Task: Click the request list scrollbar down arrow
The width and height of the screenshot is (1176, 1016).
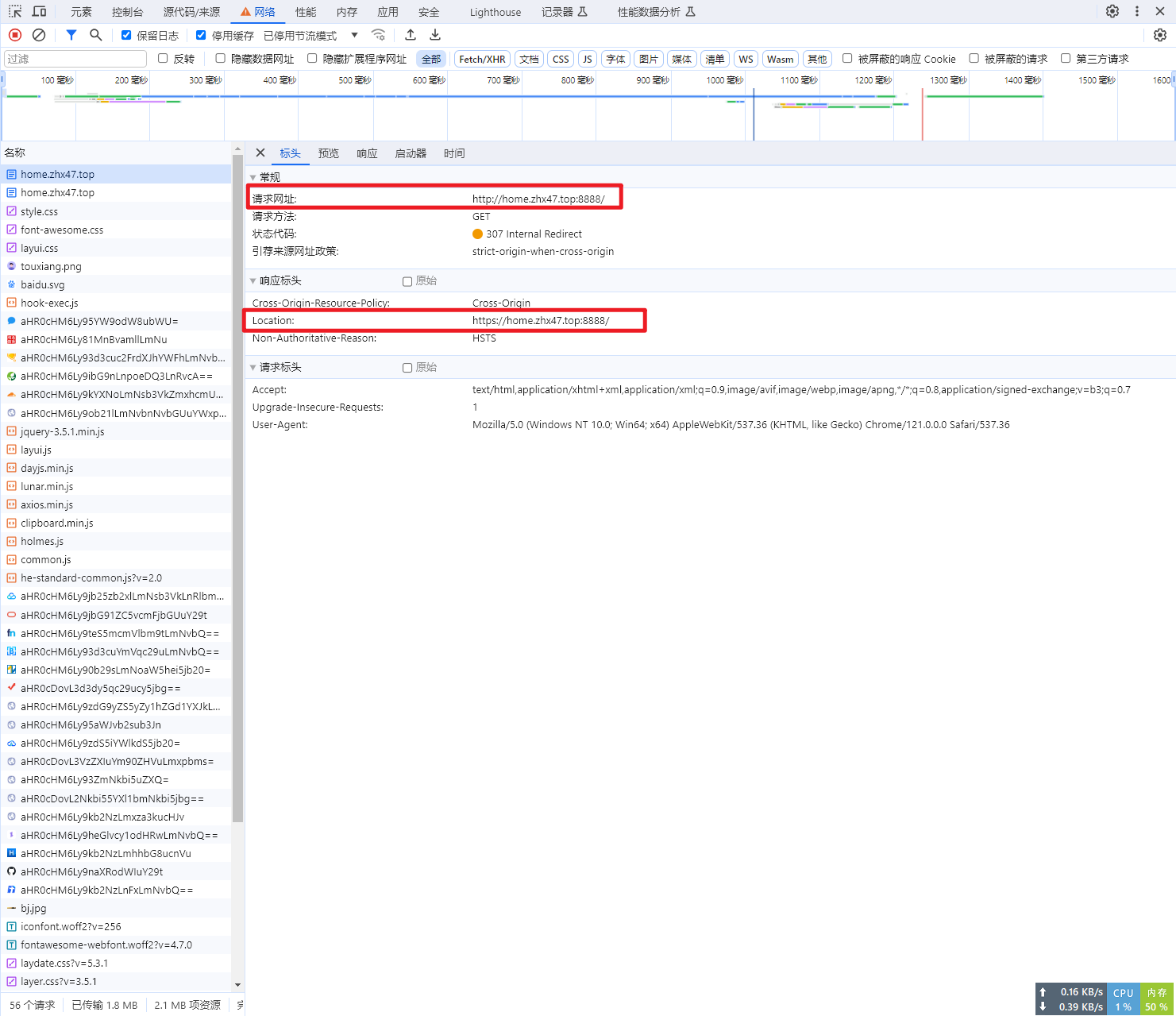Action: (238, 985)
